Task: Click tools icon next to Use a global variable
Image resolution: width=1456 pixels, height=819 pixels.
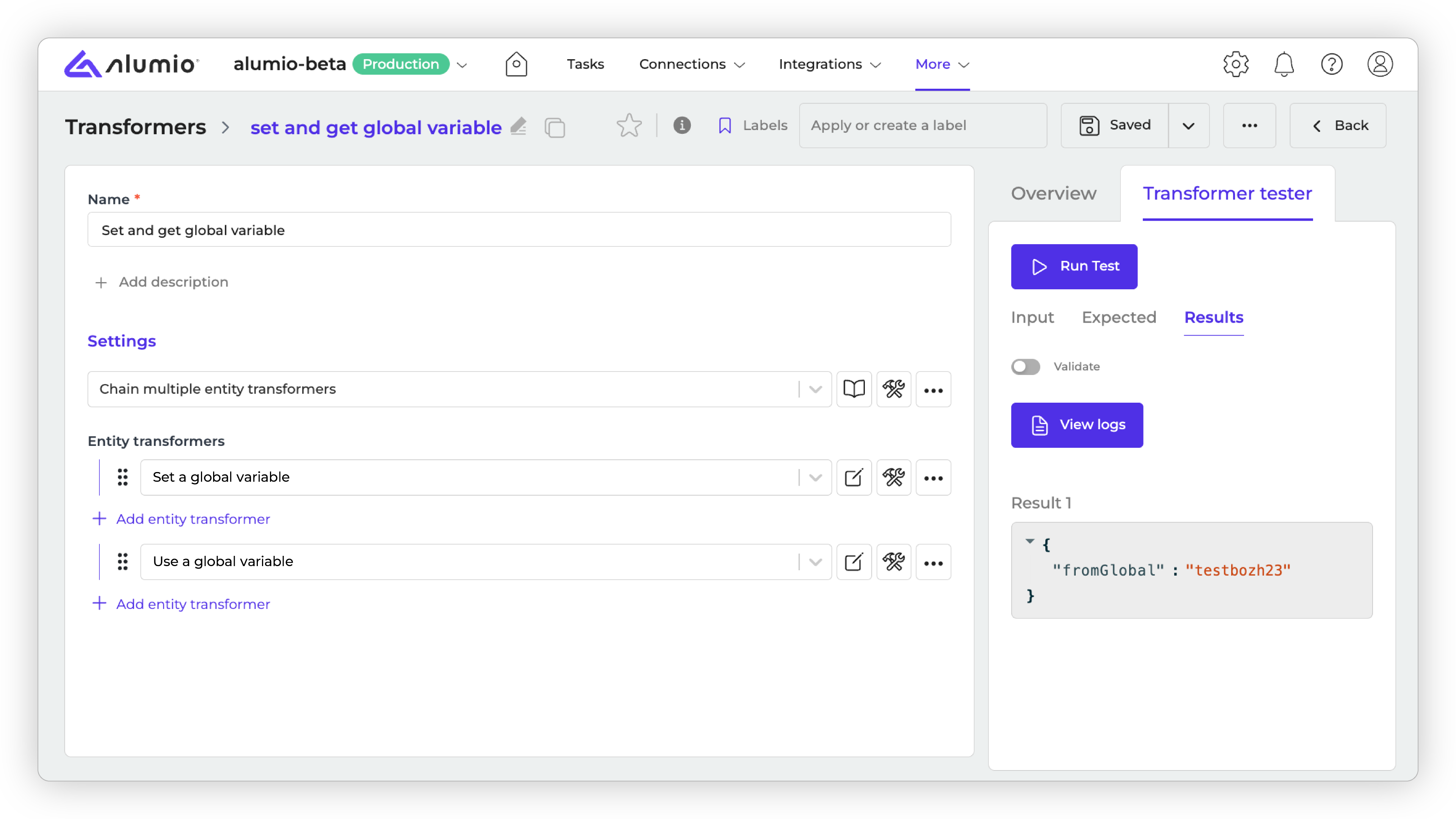Action: click(x=894, y=562)
